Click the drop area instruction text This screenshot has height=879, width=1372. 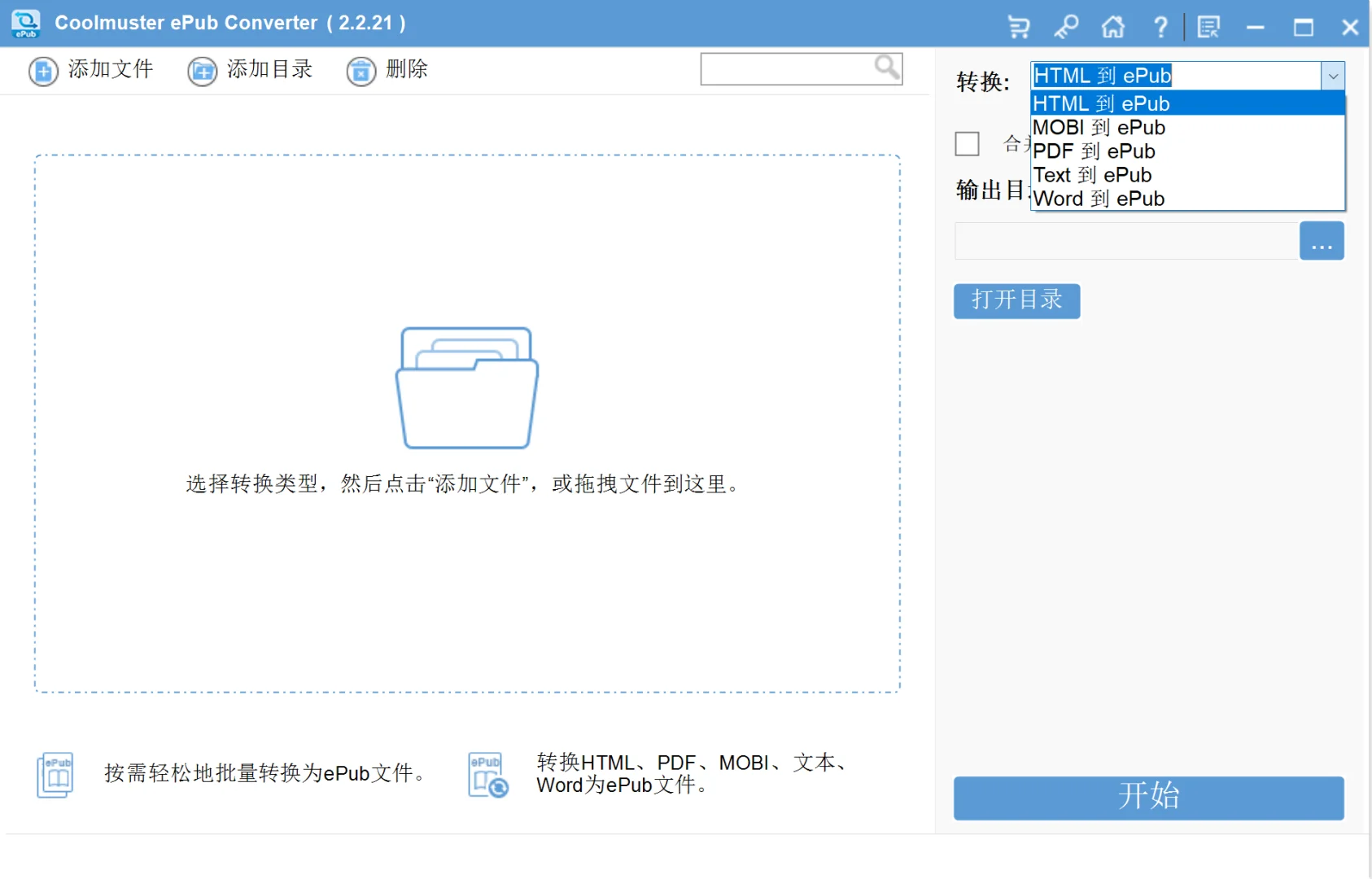pos(464,484)
